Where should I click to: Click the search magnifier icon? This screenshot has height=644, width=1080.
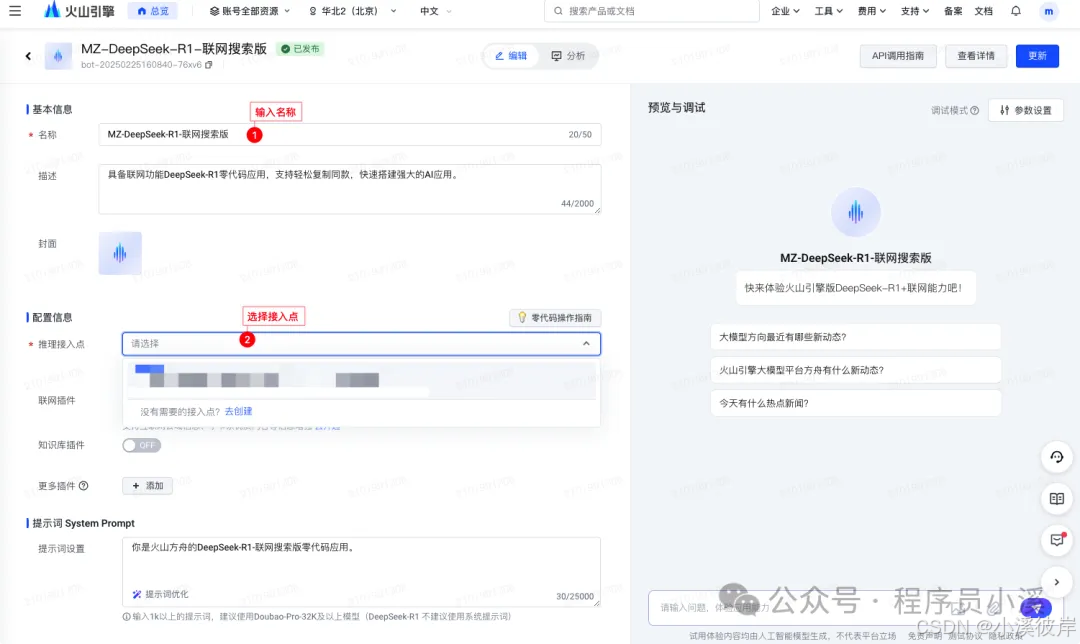558,11
